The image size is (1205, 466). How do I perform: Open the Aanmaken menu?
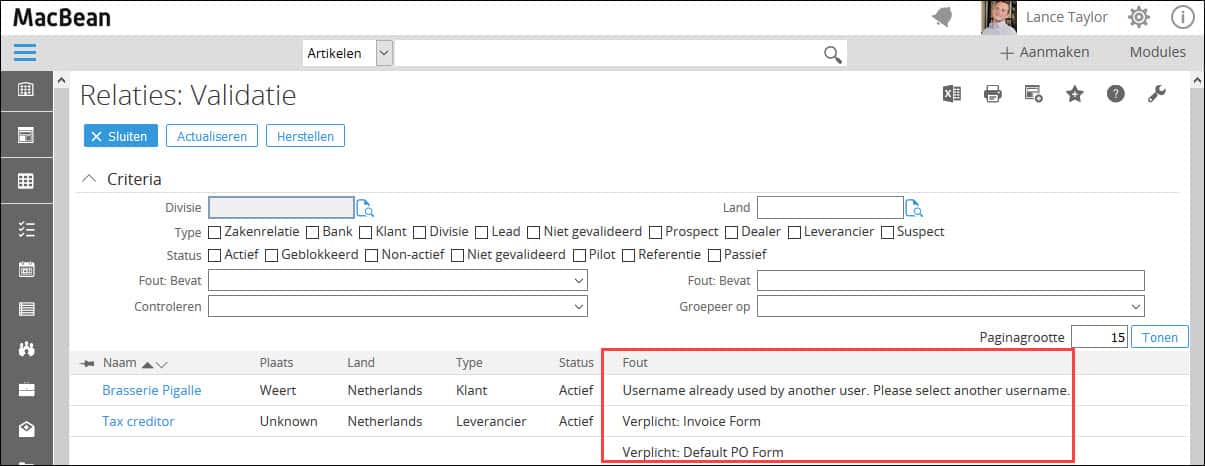tap(1044, 52)
